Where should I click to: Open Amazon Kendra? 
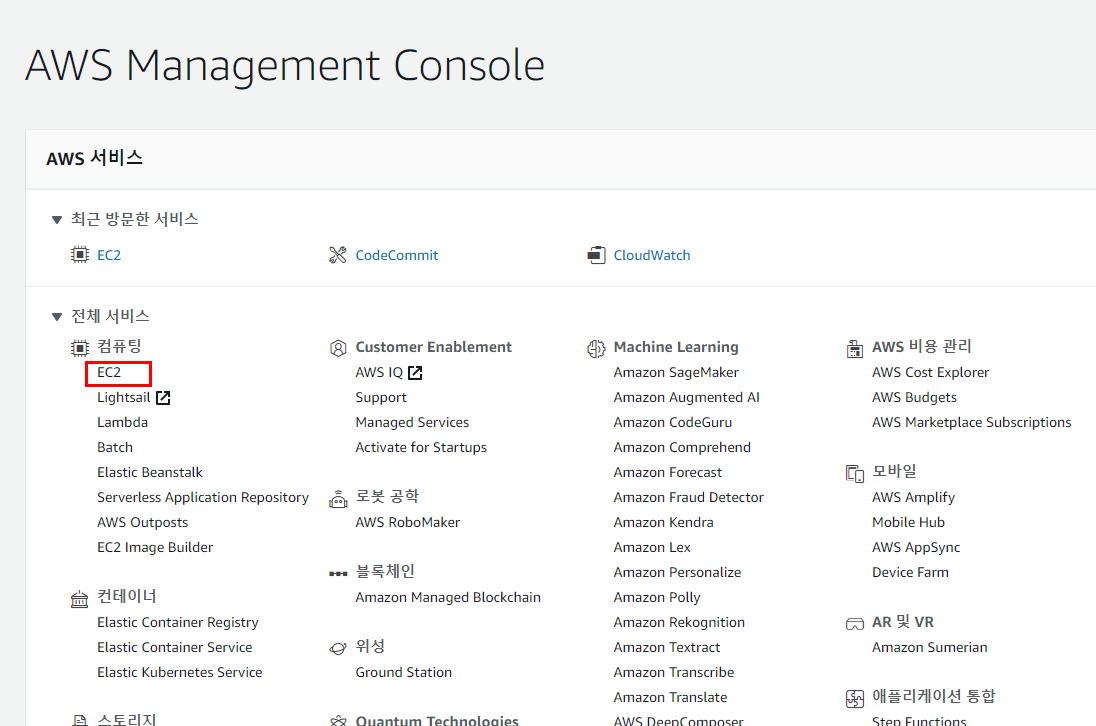(x=663, y=523)
